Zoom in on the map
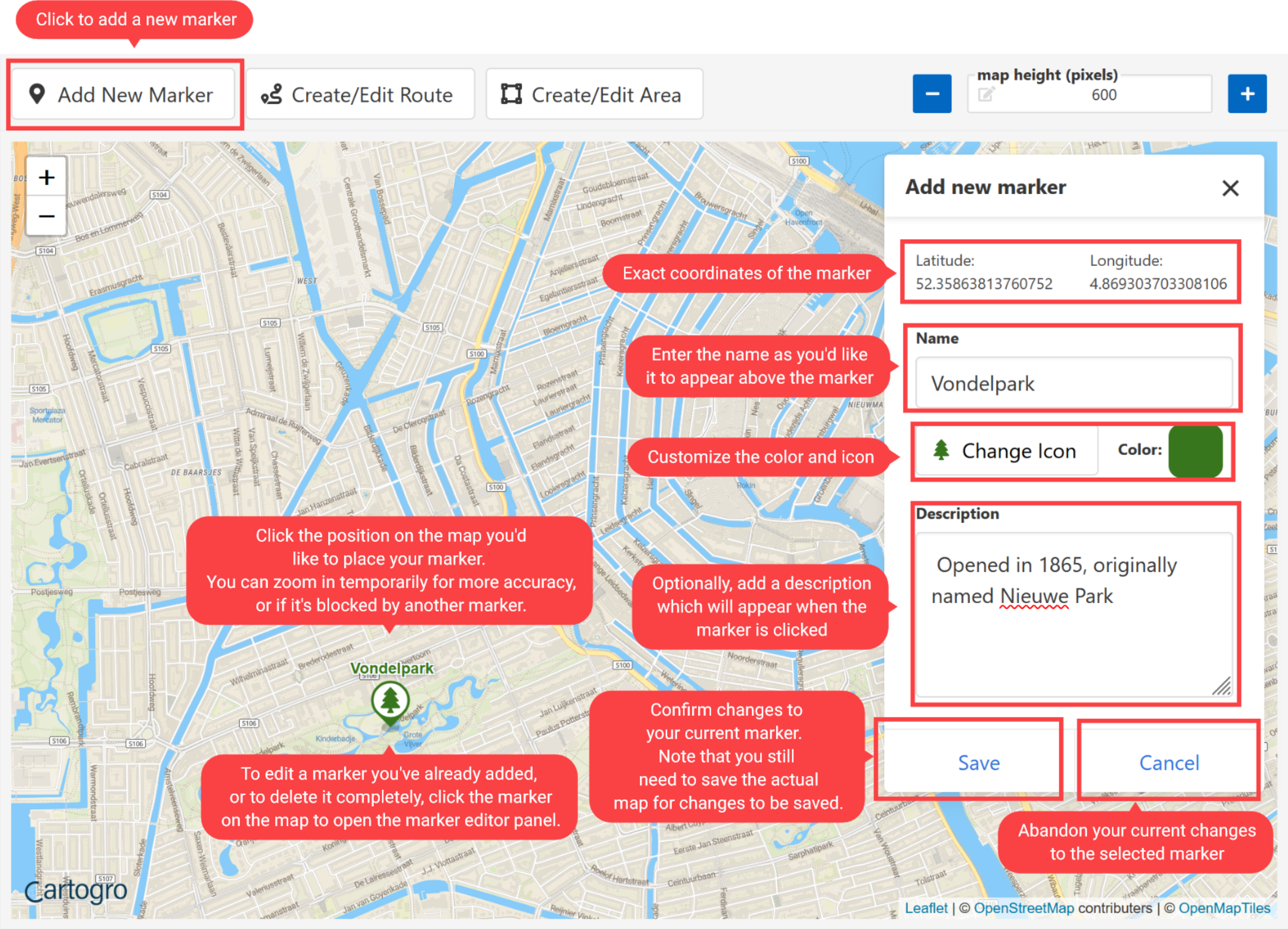 (x=47, y=178)
